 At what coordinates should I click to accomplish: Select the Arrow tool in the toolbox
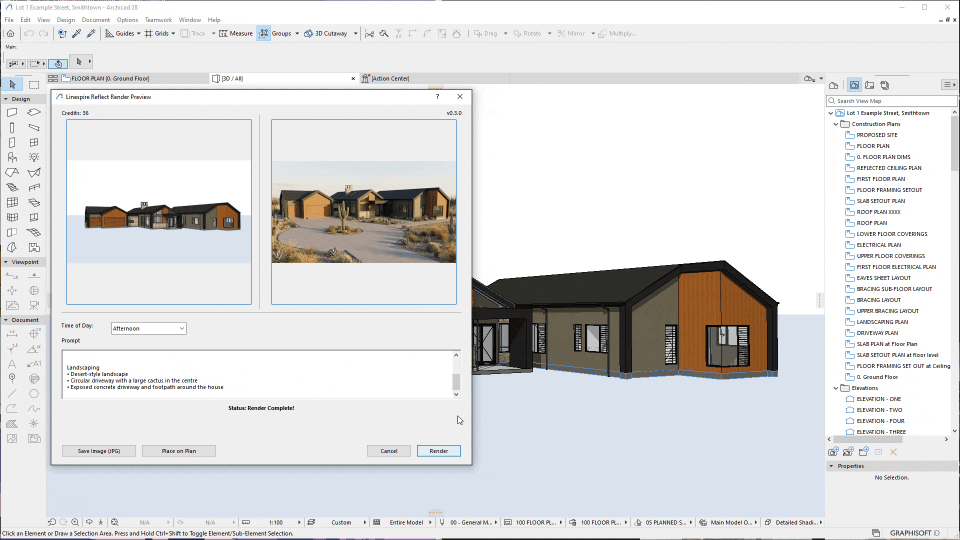[x=12, y=85]
